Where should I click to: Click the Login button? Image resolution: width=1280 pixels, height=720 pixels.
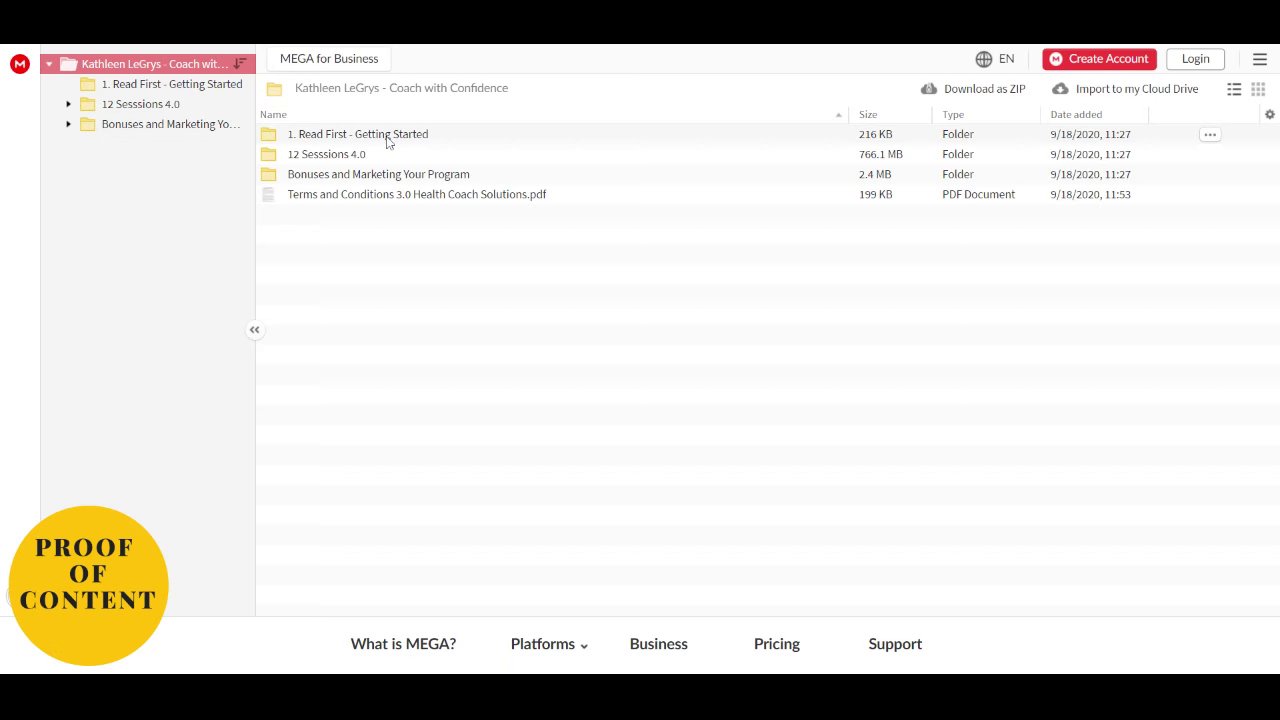click(1196, 59)
